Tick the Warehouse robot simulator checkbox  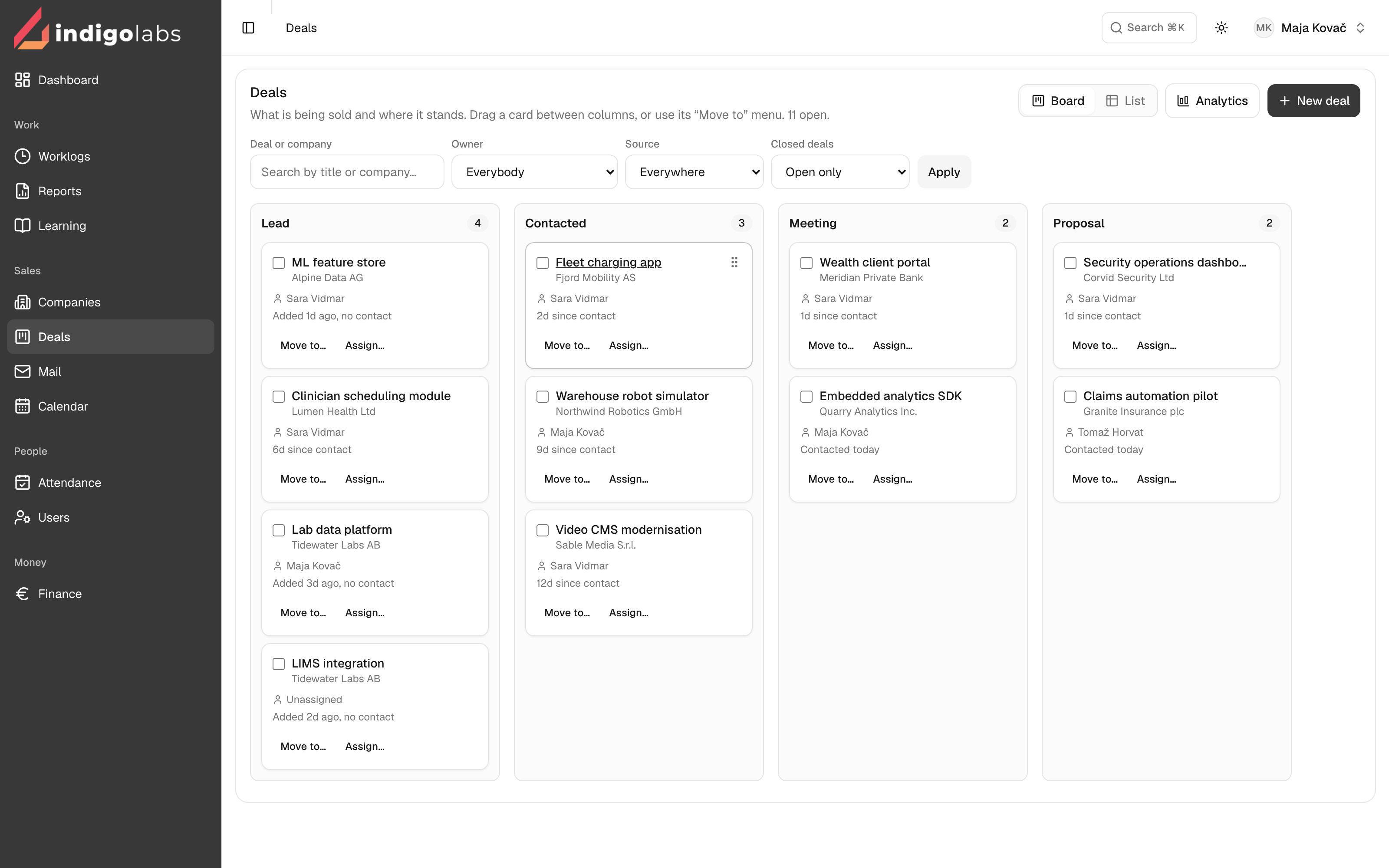pyautogui.click(x=543, y=397)
